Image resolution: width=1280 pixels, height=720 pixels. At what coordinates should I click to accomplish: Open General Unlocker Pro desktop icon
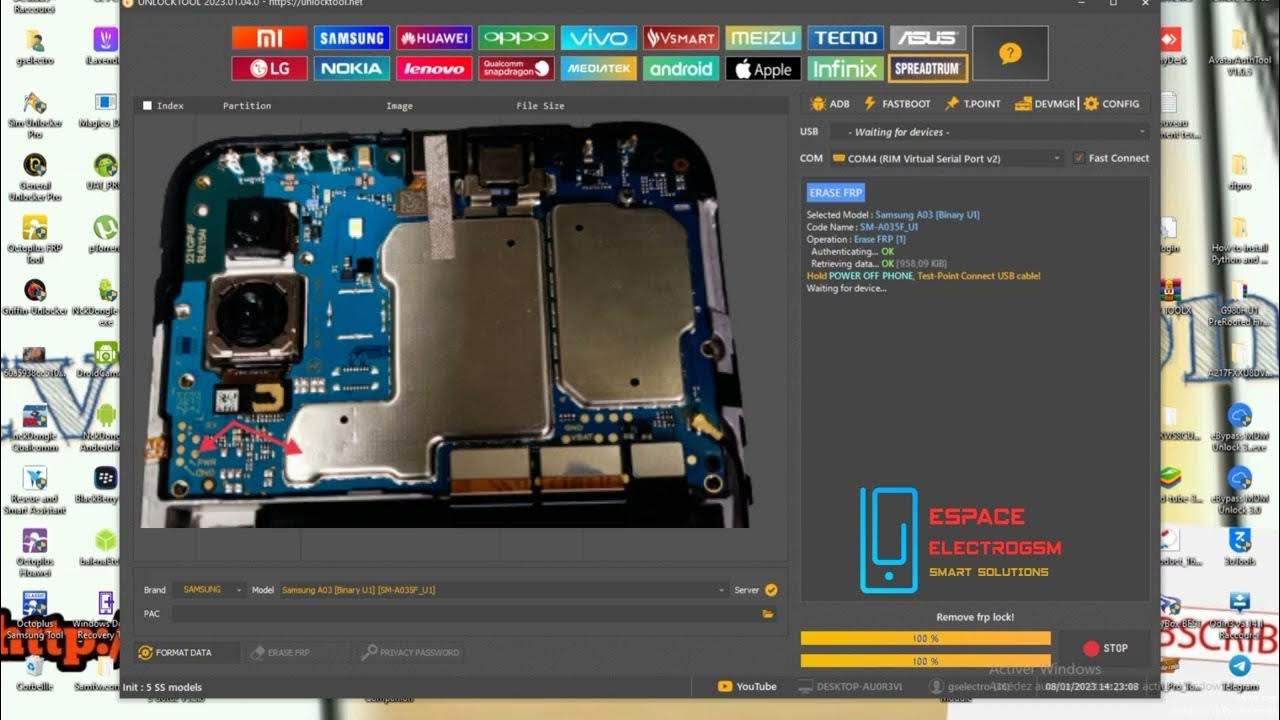[x=35, y=178]
